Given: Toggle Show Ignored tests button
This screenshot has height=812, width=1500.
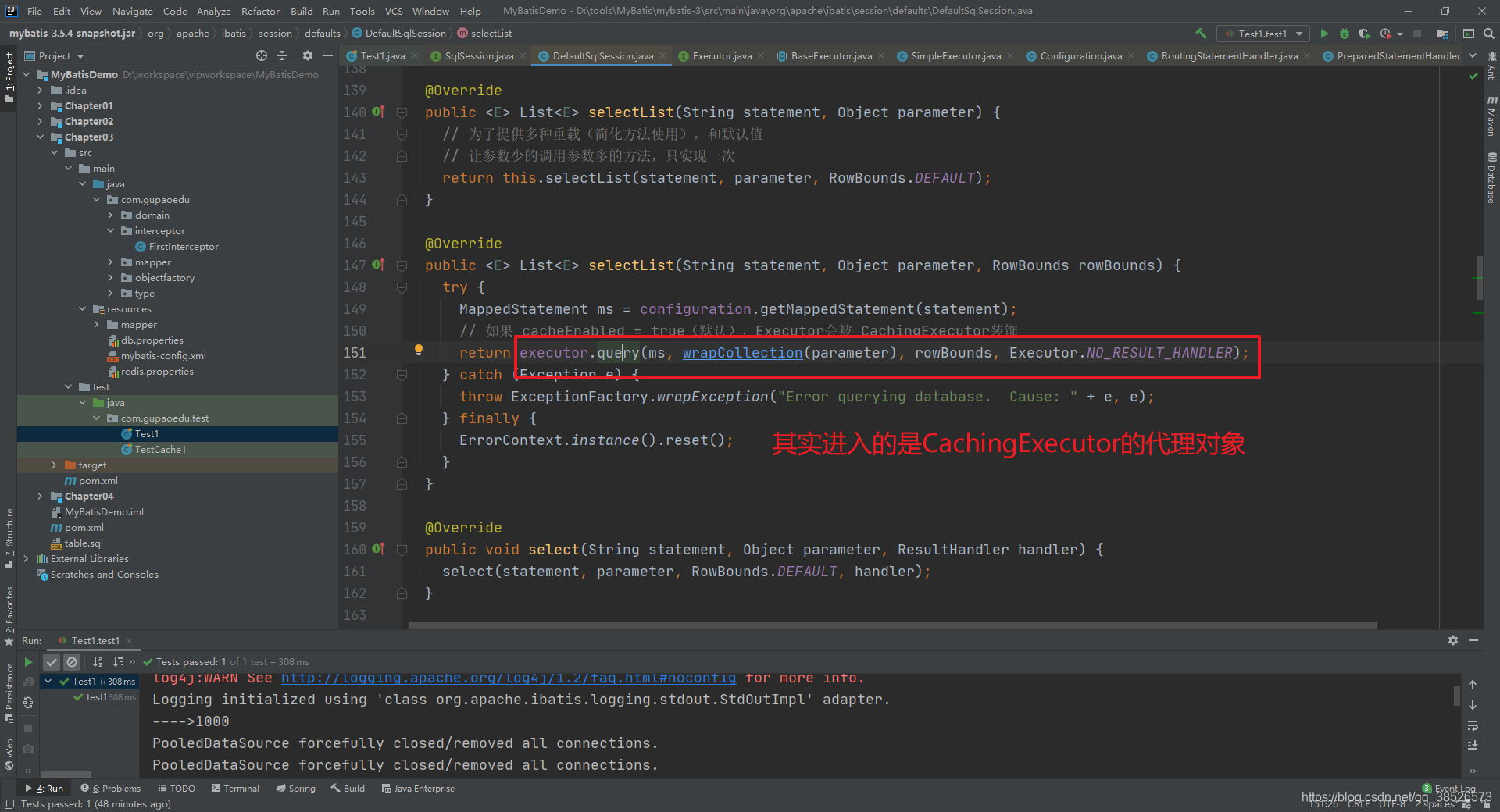Looking at the screenshot, I should click(72, 662).
